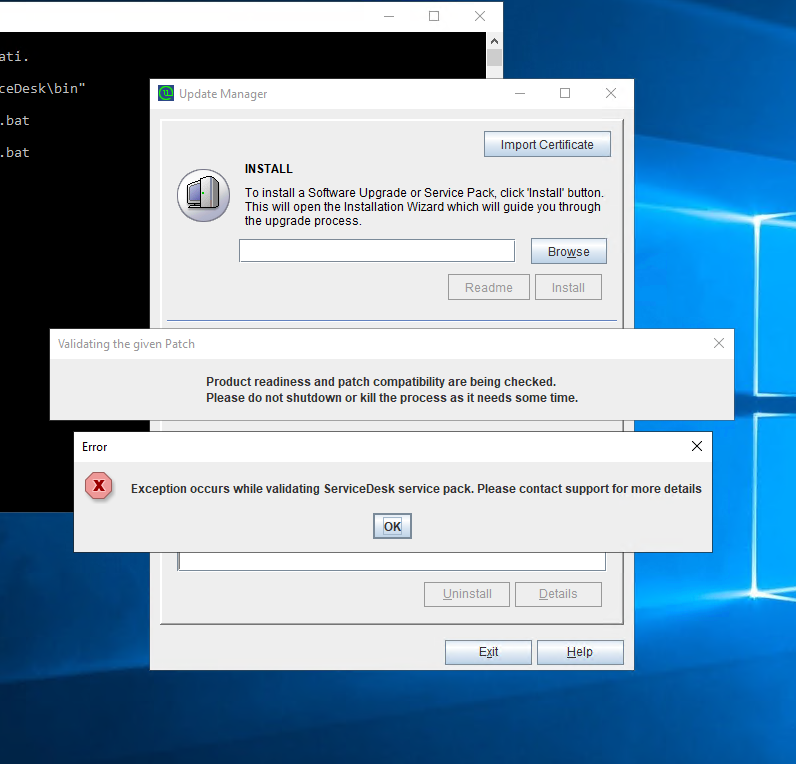Close the Update Manager window

tap(611, 93)
